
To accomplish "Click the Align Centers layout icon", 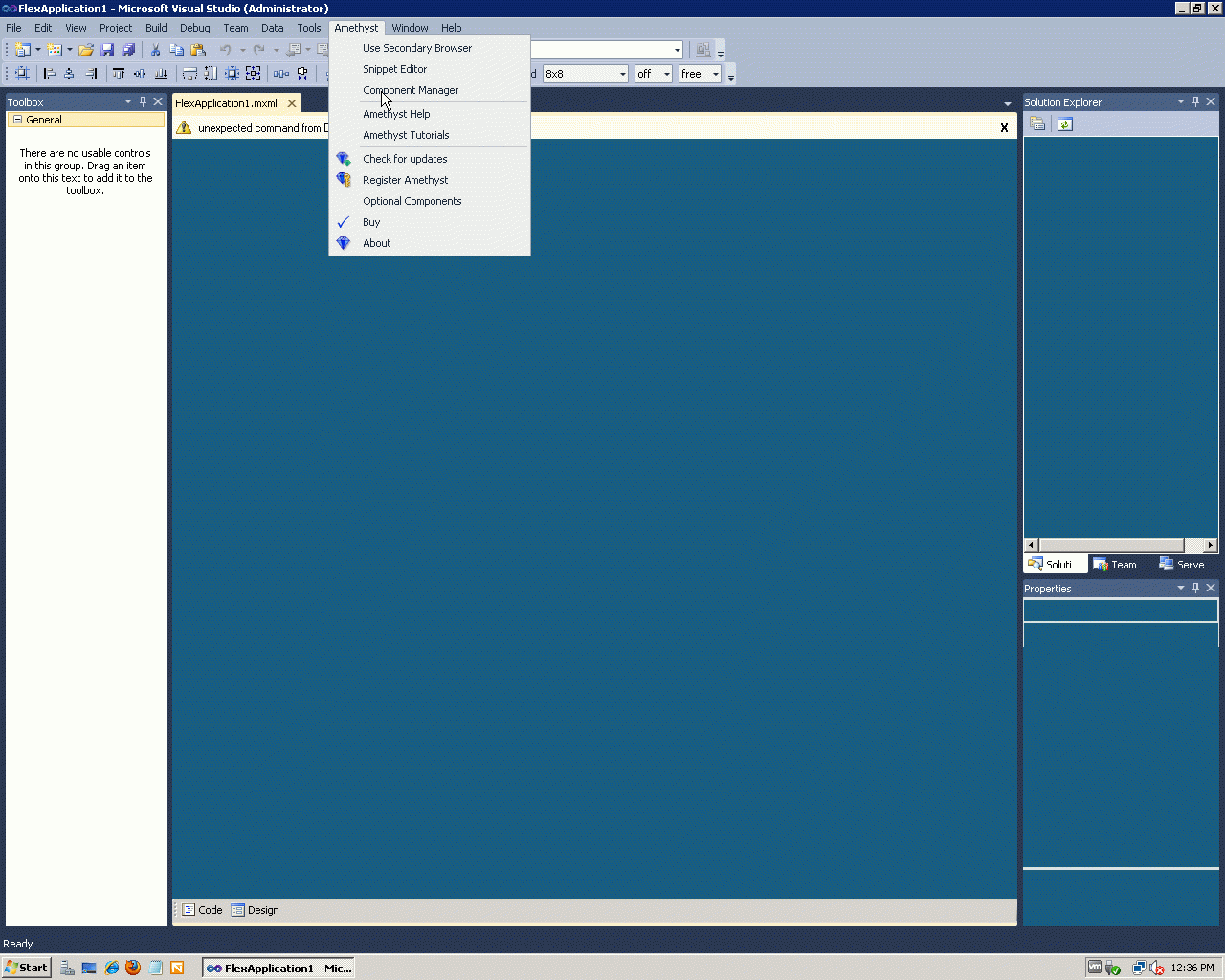I will pyautogui.click(x=70, y=74).
